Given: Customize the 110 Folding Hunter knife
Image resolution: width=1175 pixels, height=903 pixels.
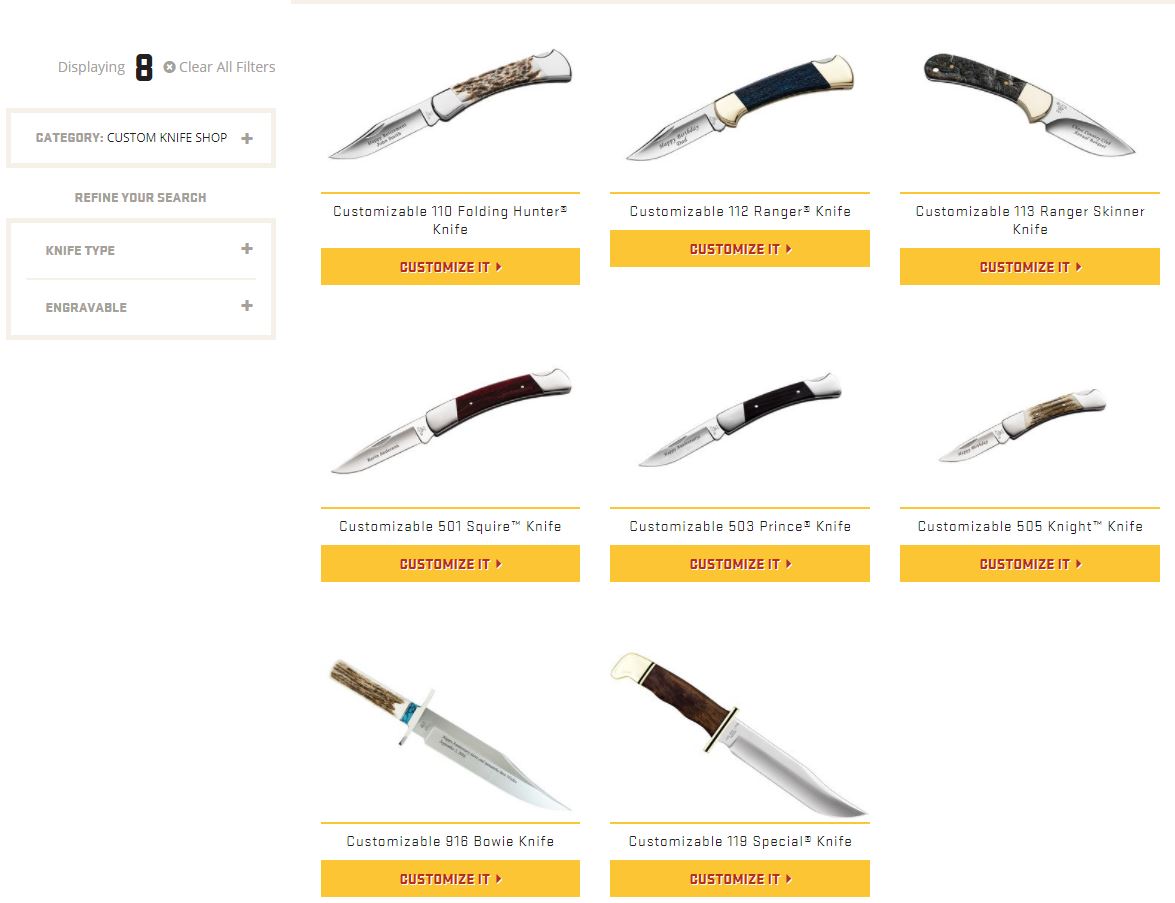Looking at the screenshot, I should pyautogui.click(x=450, y=267).
